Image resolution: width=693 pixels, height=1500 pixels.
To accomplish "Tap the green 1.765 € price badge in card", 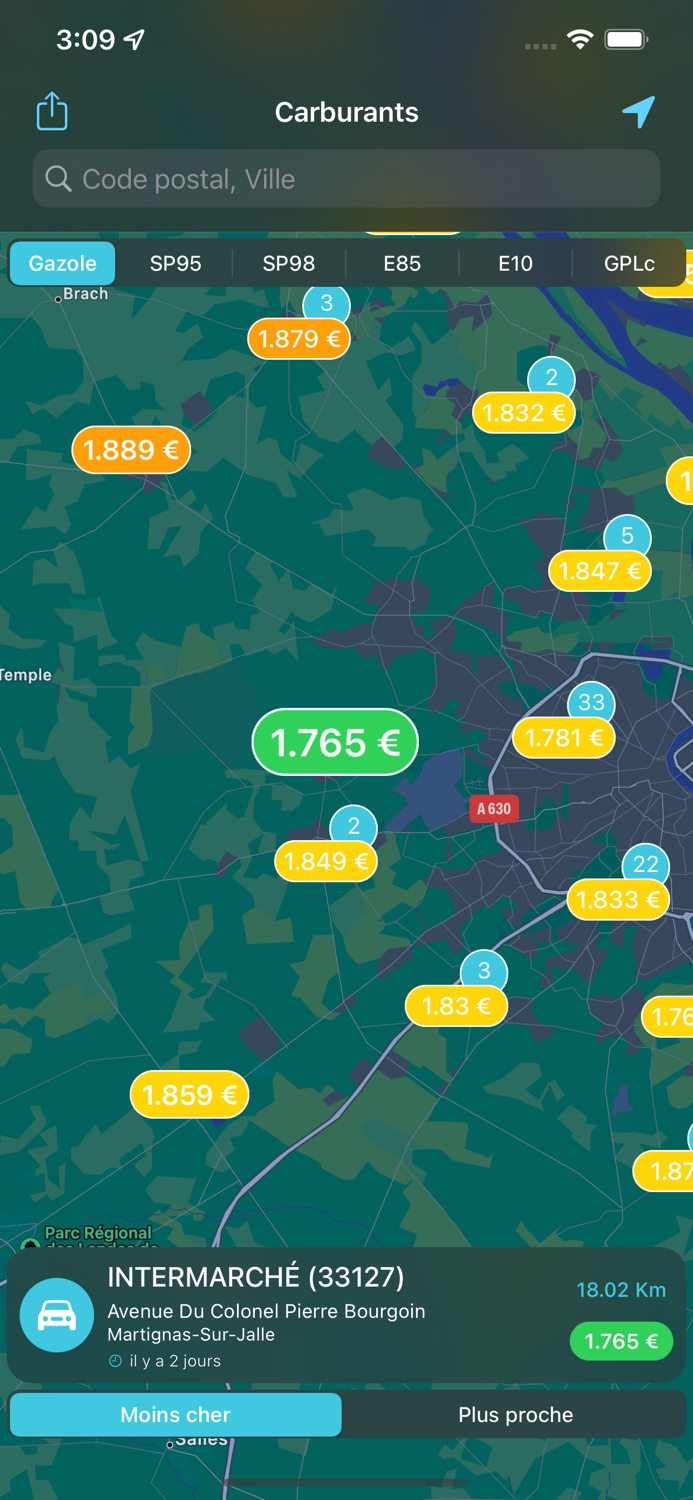I will pos(621,1342).
